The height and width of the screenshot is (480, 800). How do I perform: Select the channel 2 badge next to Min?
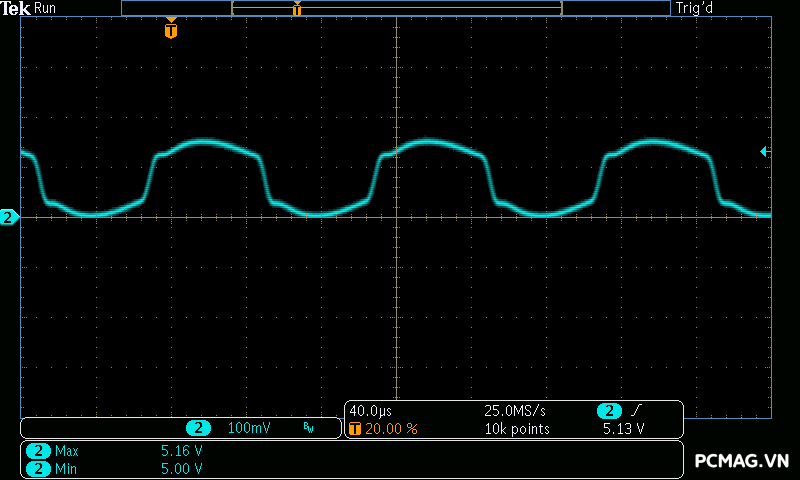39,468
